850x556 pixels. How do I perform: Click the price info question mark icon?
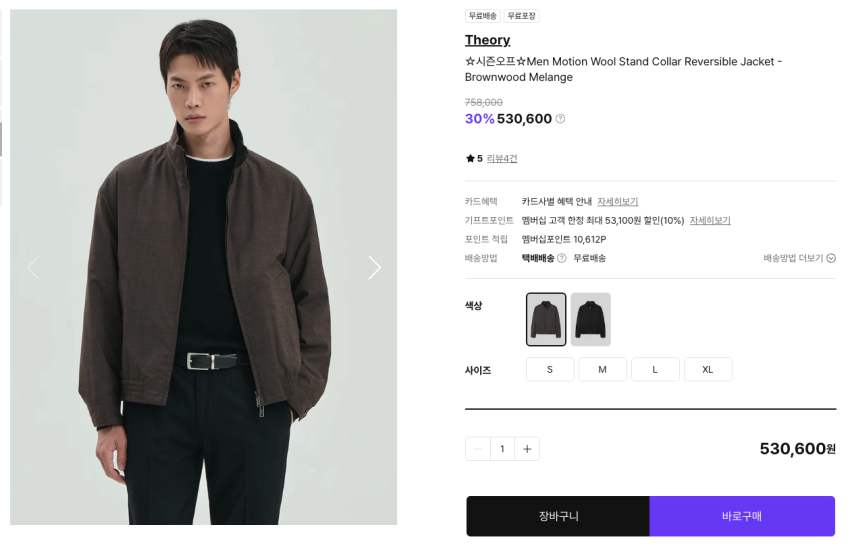pyautogui.click(x=560, y=119)
